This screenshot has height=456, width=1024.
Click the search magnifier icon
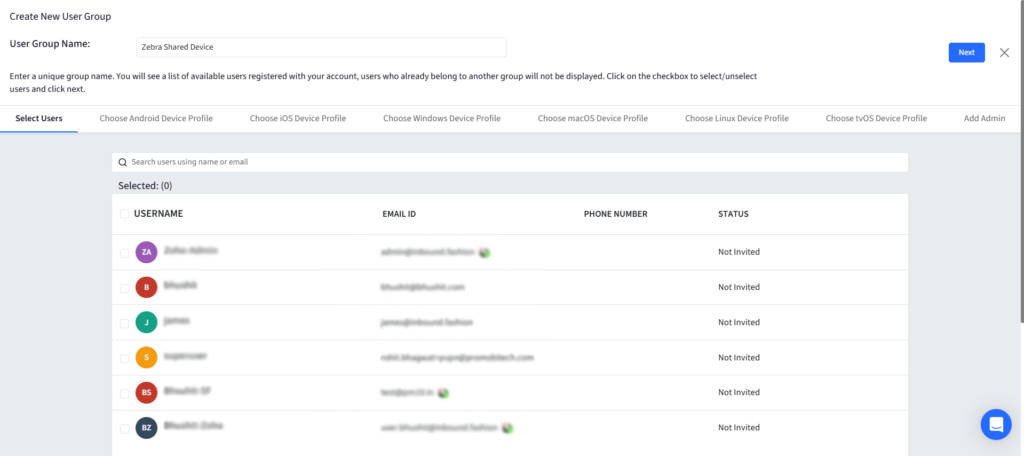click(x=122, y=162)
